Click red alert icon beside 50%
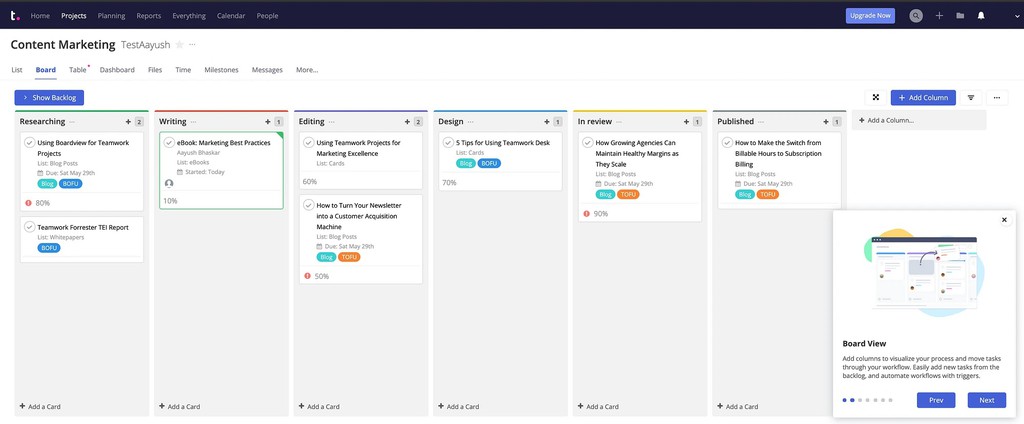 click(x=308, y=276)
